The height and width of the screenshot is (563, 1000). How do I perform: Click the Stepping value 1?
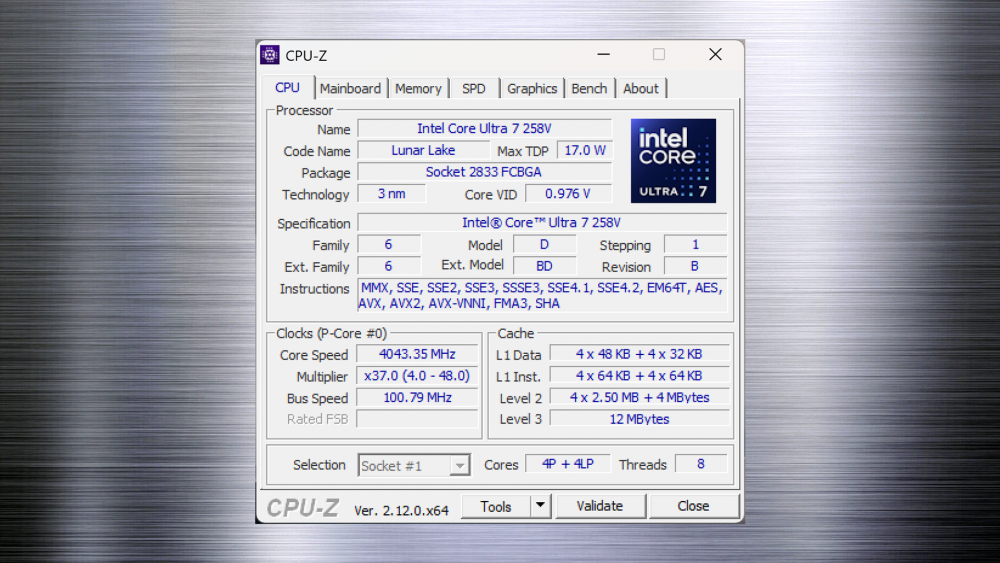[x=695, y=245]
